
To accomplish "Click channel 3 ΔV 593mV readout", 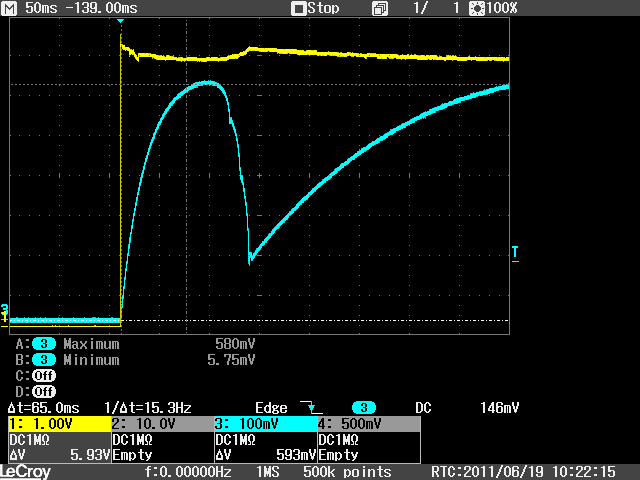I will pos(266,455).
